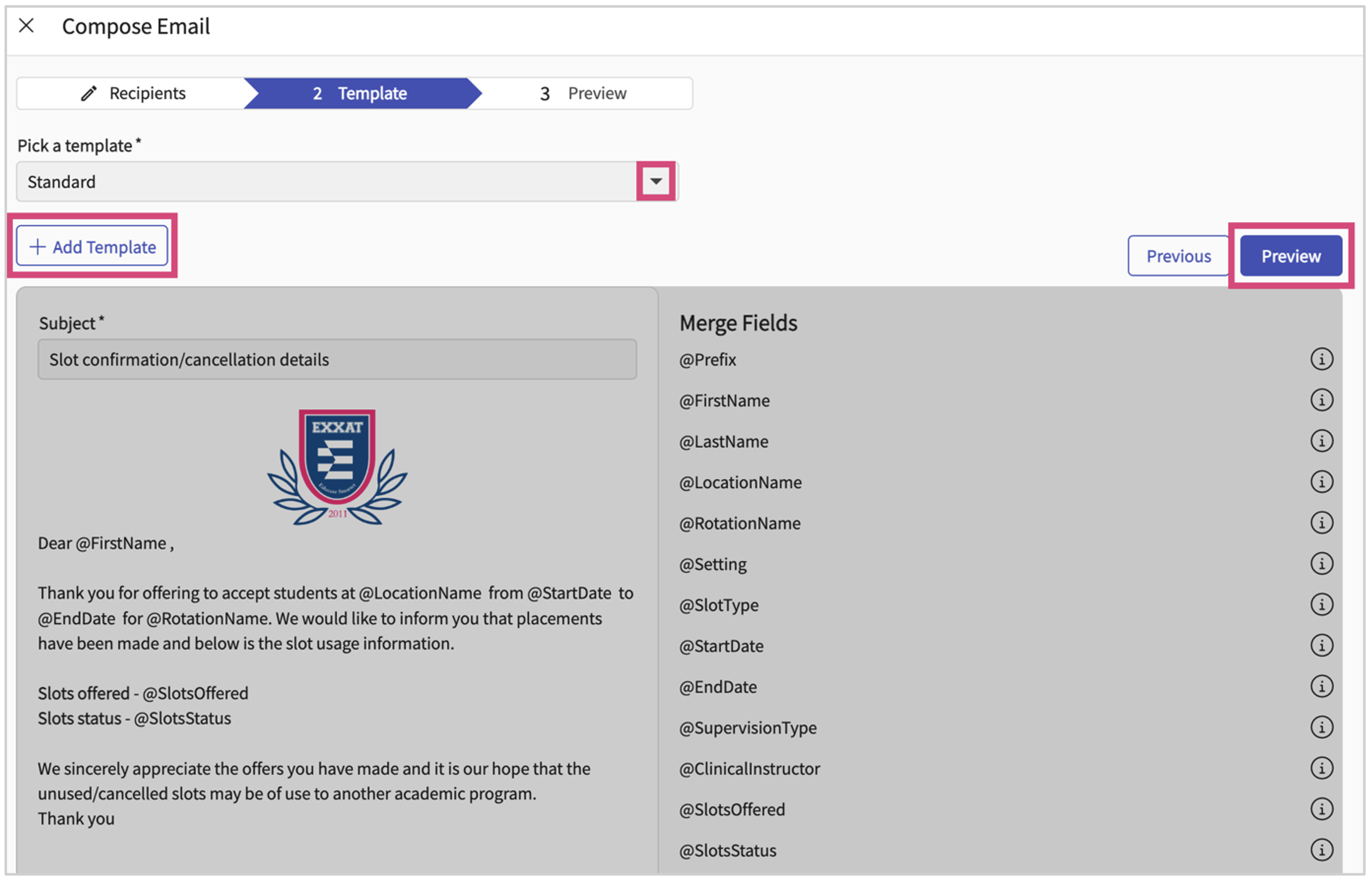The width and height of the screenshot is (1372, 882).
Task: Click info icon beside @FirstName merge field
Action: click(x=1321, y=400)
